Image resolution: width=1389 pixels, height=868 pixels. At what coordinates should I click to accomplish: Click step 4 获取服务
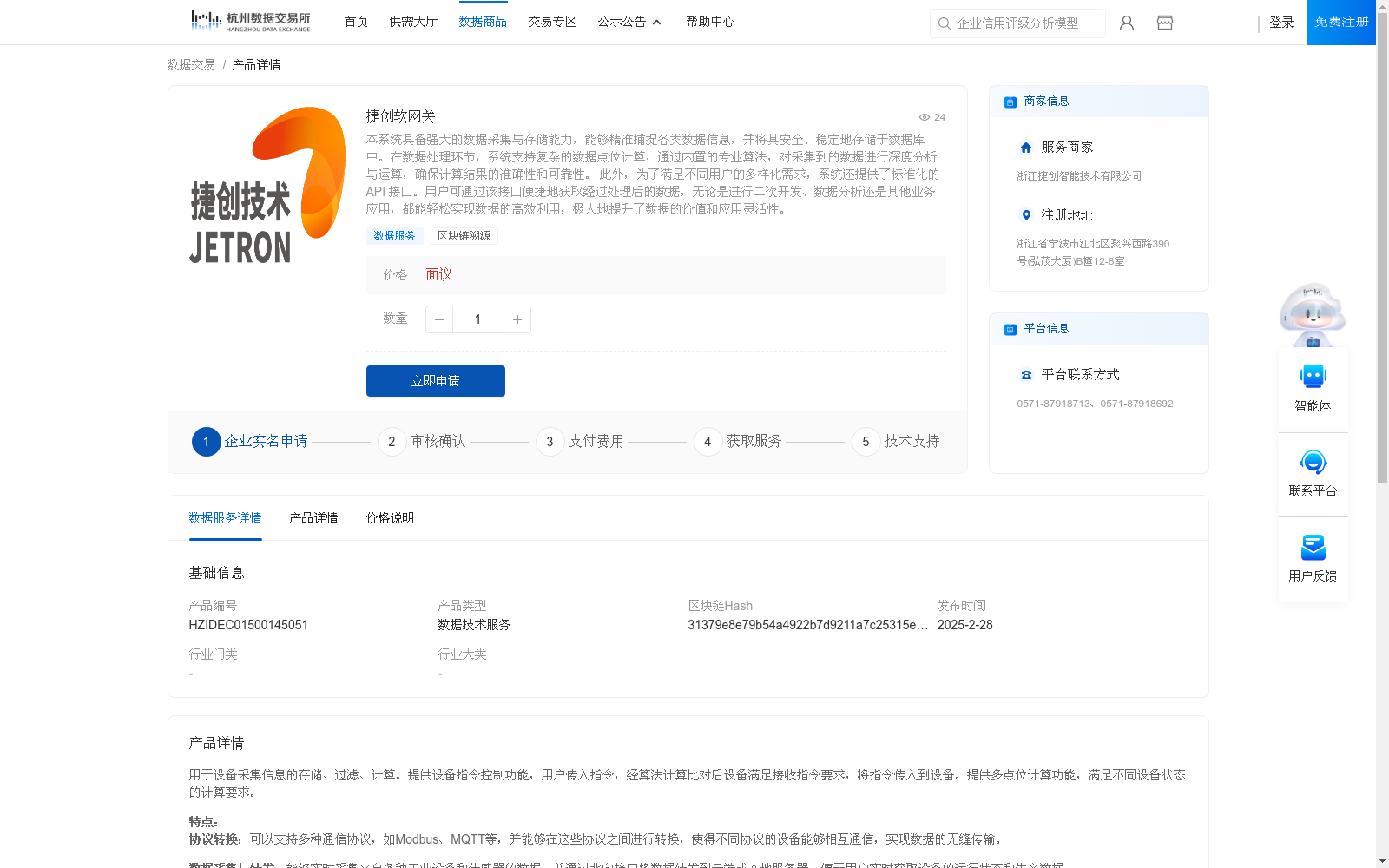pyautogui.click(x=738, y=442)
